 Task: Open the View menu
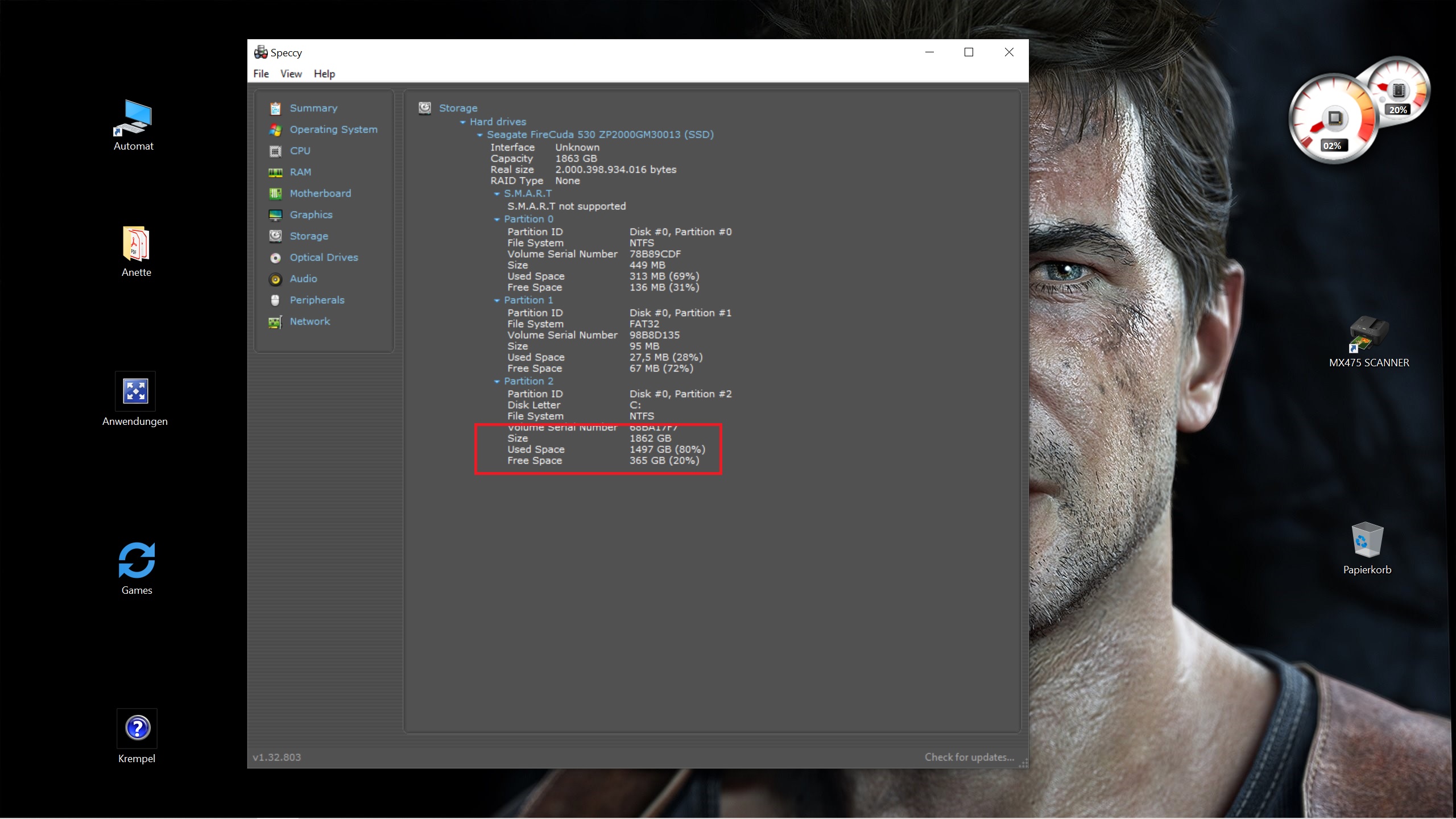pos(291,74)
